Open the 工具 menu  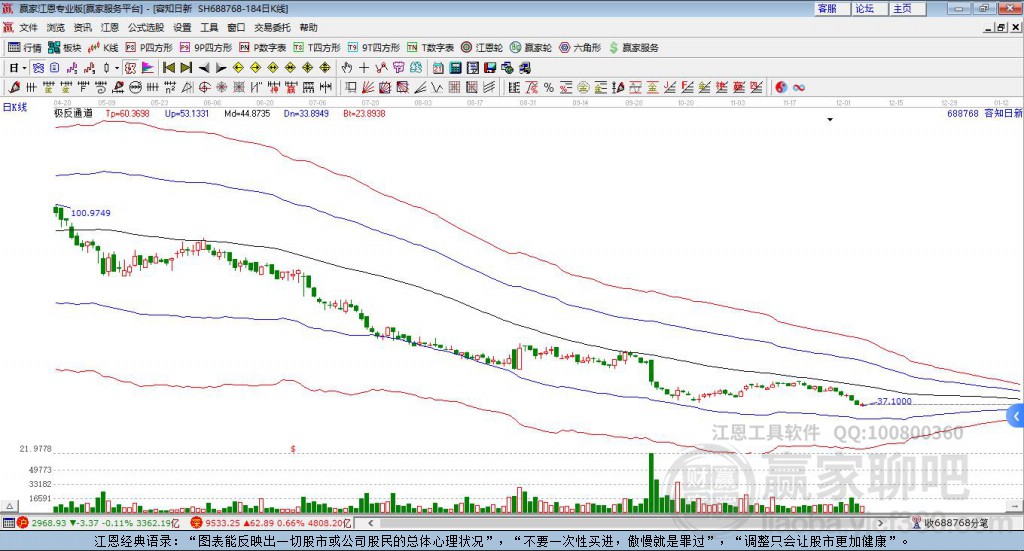pyautogui.click(x=209, y=27)
